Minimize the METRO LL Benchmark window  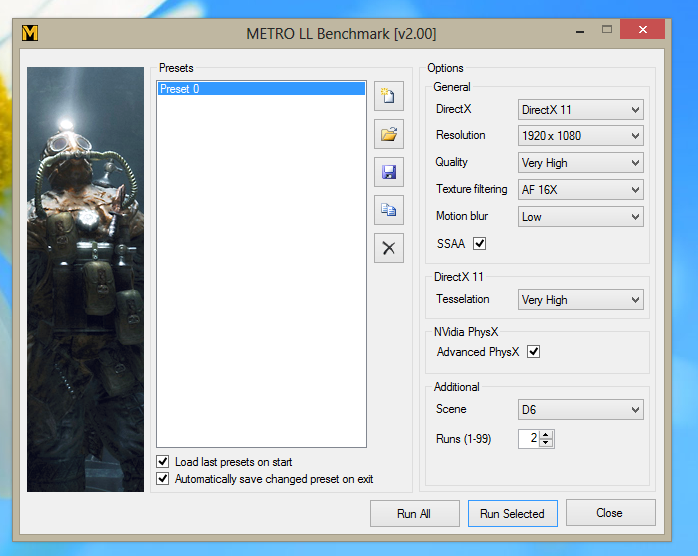(x=580, y=31)
